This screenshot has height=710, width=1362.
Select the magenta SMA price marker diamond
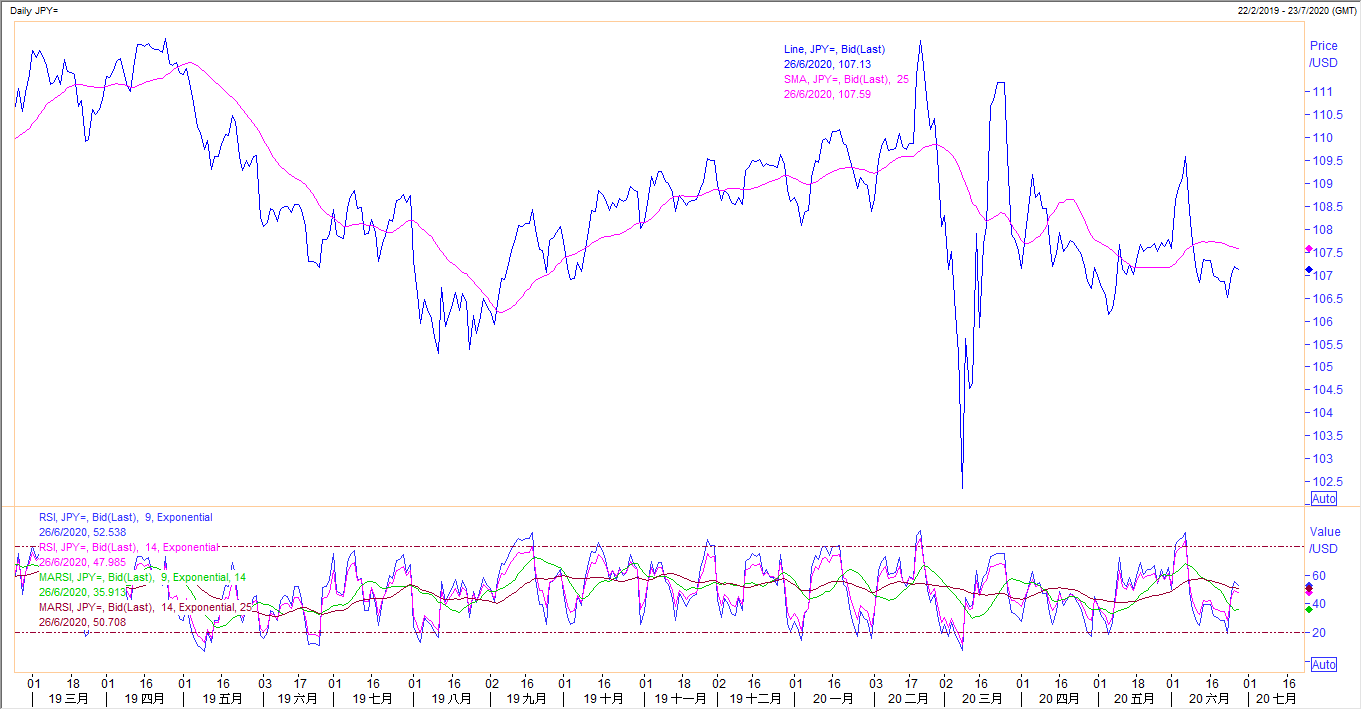pyautogui.click(x=1308, y=249)
